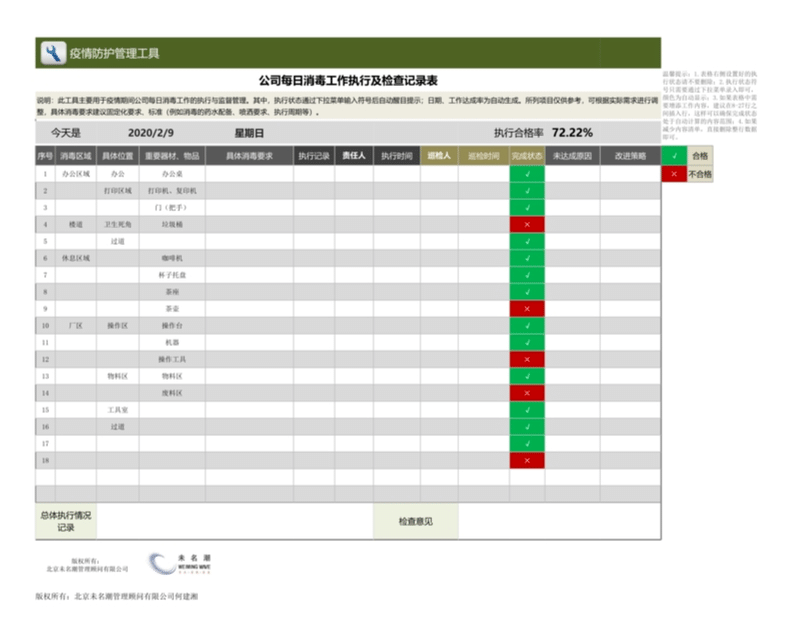Viewport: 800px width, 618px height.
Task: Select the 完成状态 column header
Action: (527, 156)
